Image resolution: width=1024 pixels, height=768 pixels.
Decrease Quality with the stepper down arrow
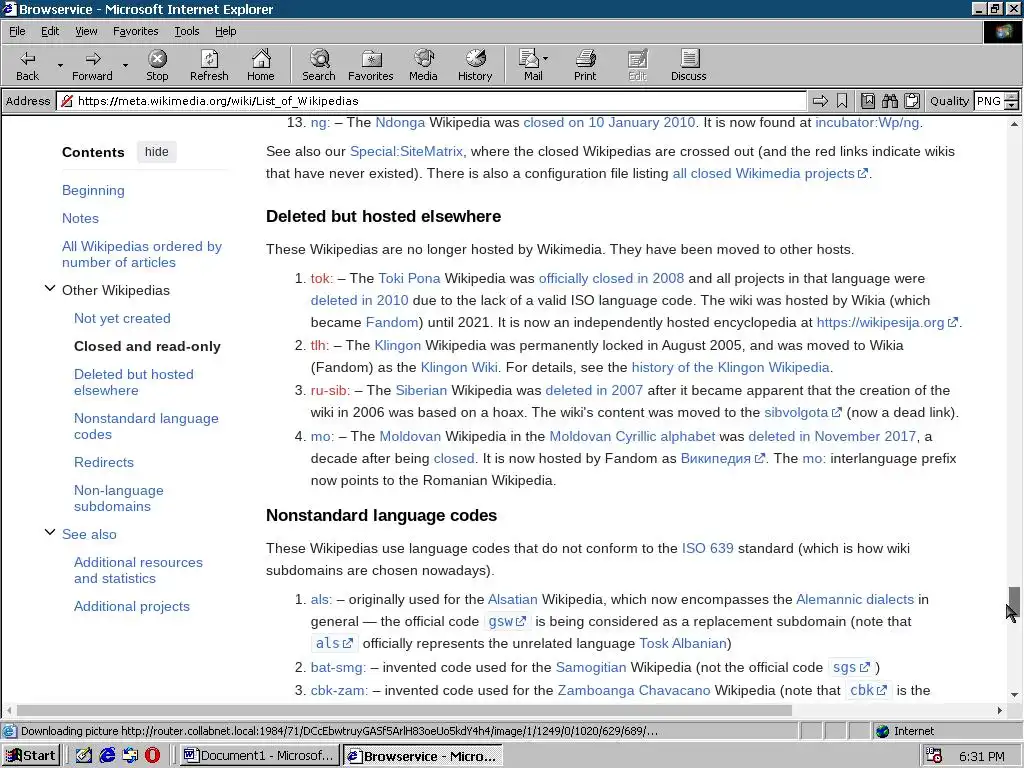pyautogui.click(x=1012, y=105)
